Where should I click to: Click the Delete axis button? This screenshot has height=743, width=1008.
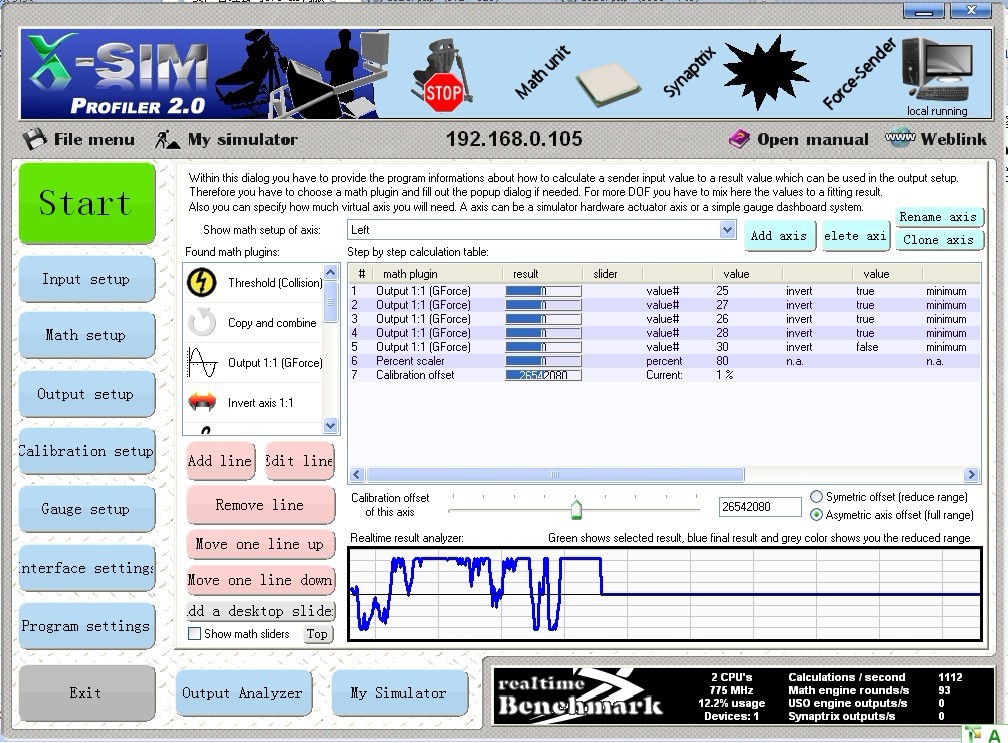coord(855,236)
